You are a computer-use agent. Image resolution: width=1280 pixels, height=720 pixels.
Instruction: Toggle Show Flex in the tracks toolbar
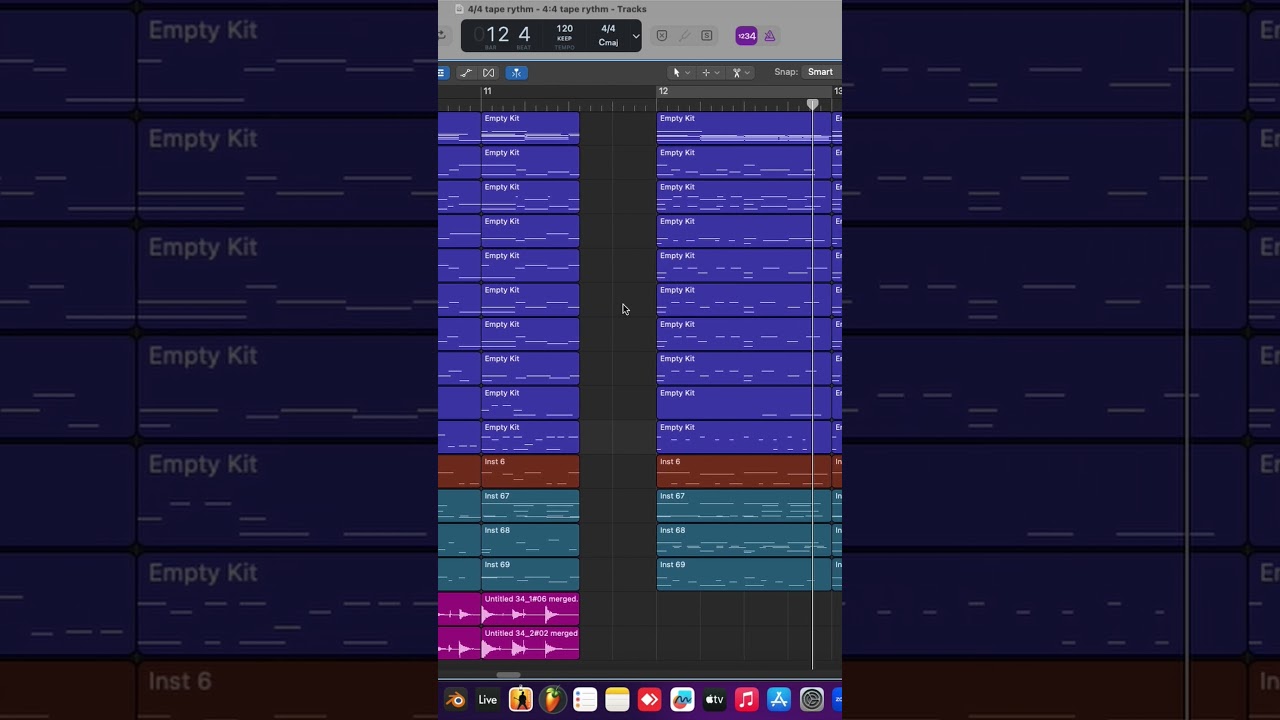click(x=489, y=73)
